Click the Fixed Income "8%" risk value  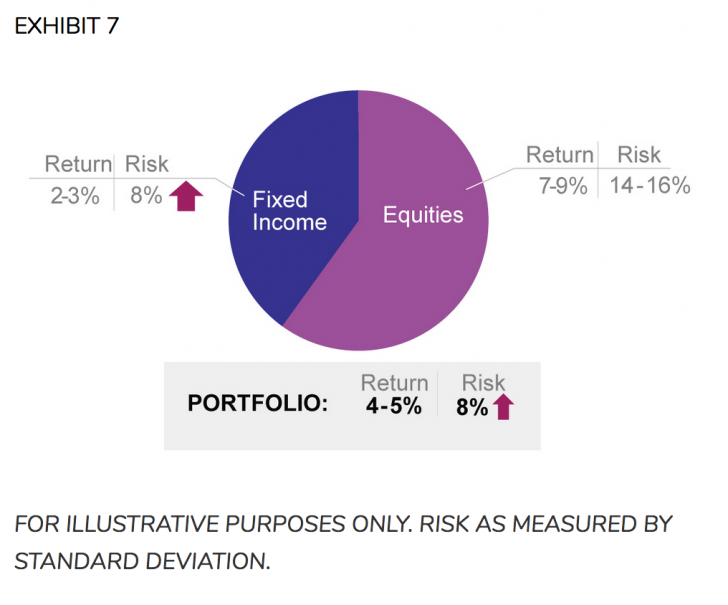pyautogui.click(x=145, y=196)
